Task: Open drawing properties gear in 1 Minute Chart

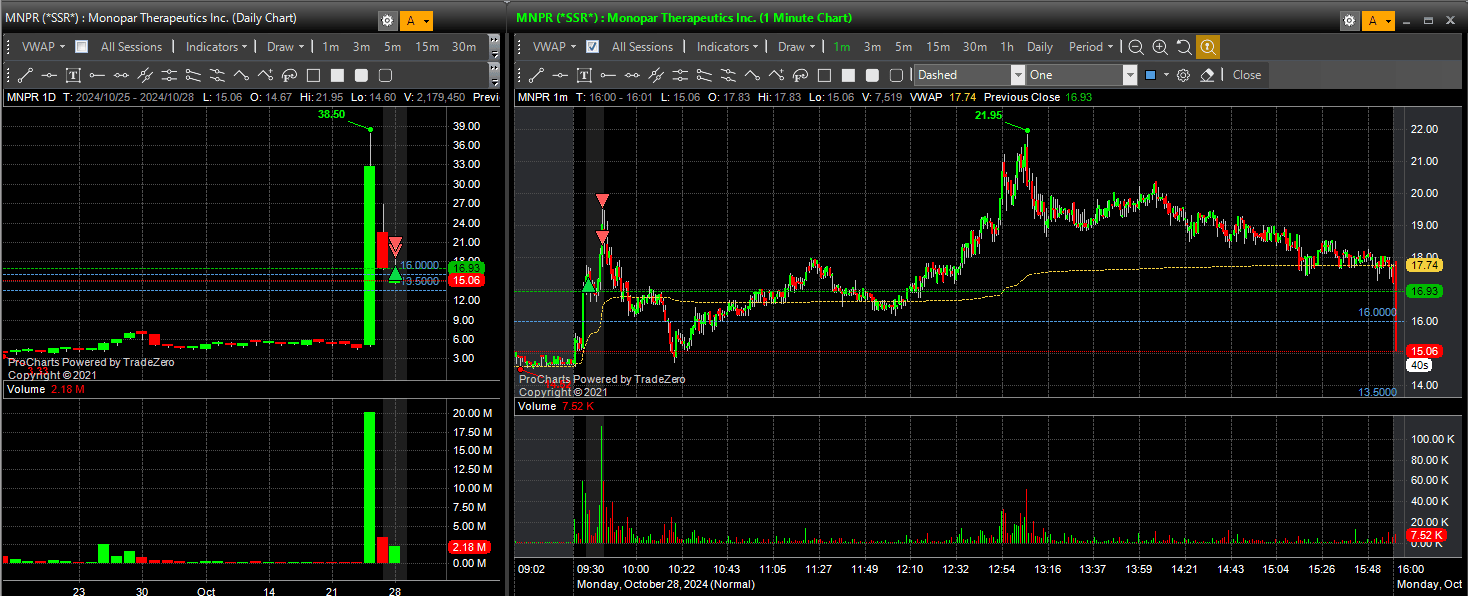Action: coord(1183,75)
